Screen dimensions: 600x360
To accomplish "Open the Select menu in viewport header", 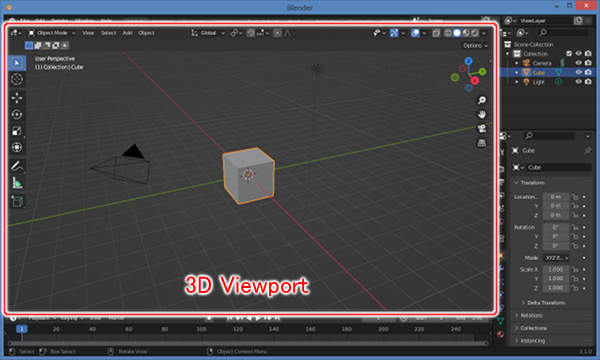I will point(108,33).
